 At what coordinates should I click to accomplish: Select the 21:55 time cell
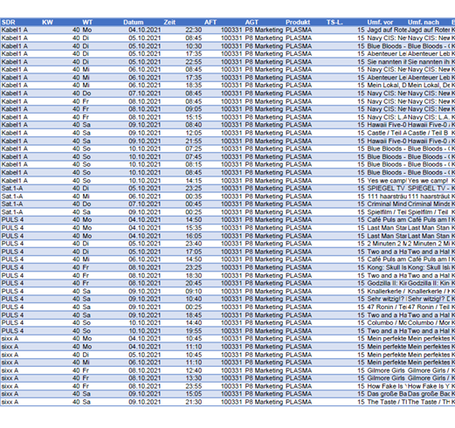(194, 141)
